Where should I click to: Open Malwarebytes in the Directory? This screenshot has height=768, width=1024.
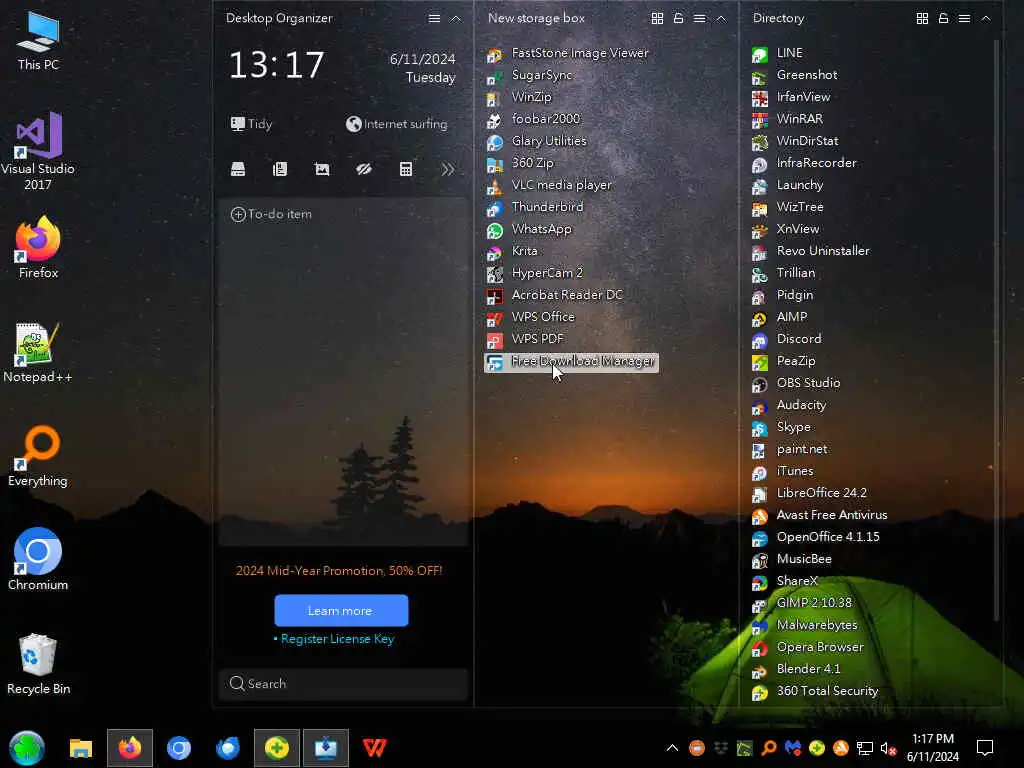tap(805, 626)
